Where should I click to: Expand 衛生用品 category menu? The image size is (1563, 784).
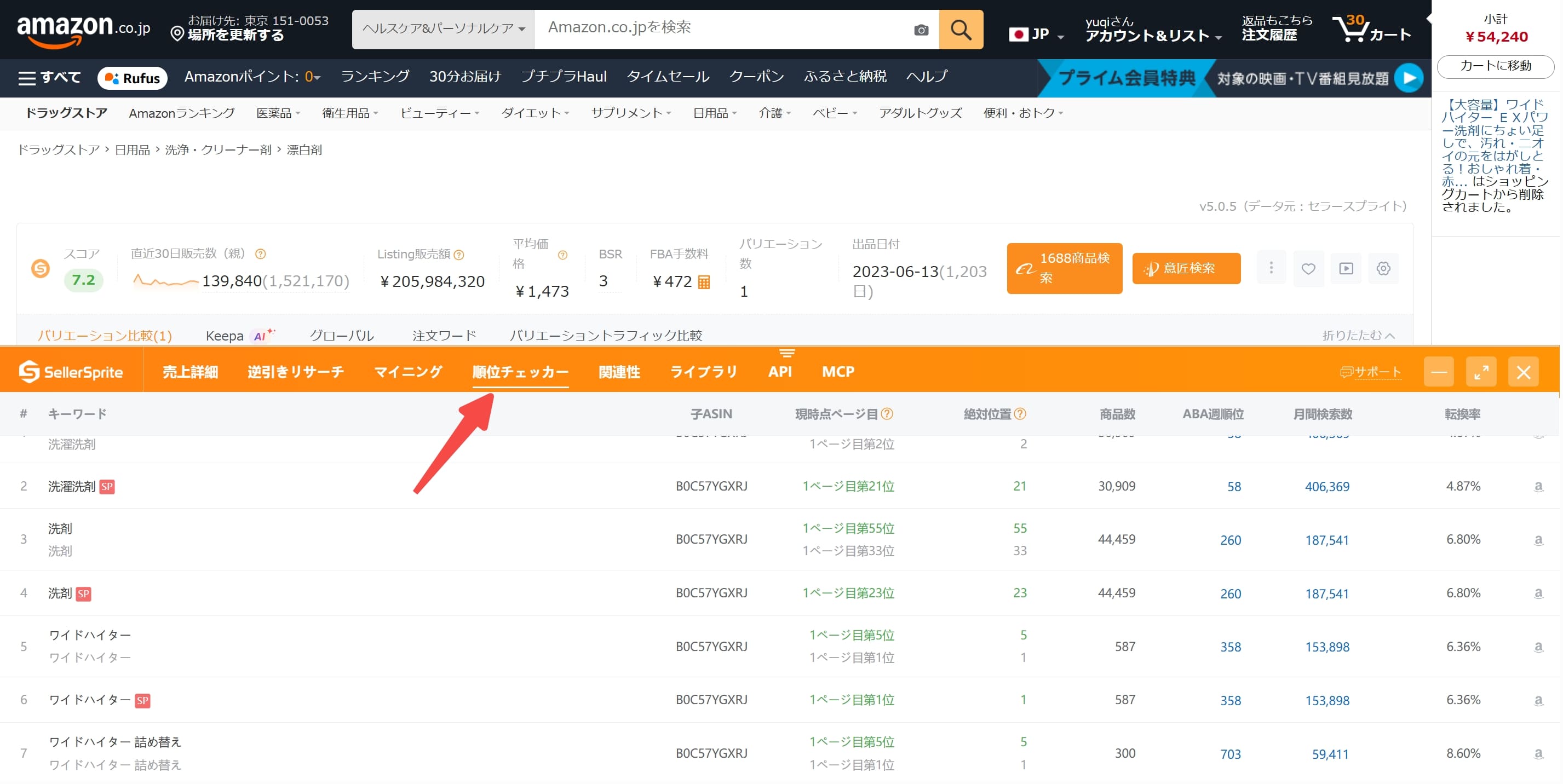point(350,113)
